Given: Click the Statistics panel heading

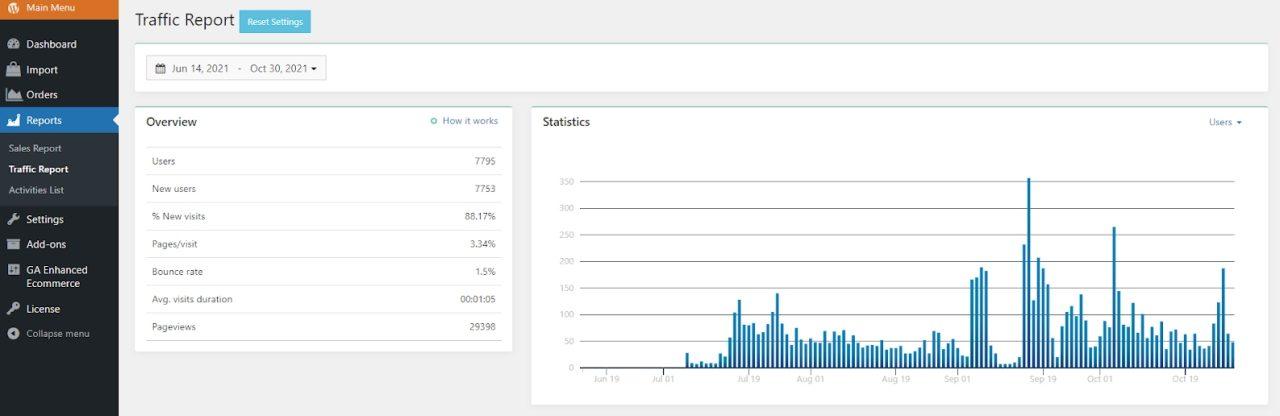Looking at the screenshot, I should click(566, 122).
